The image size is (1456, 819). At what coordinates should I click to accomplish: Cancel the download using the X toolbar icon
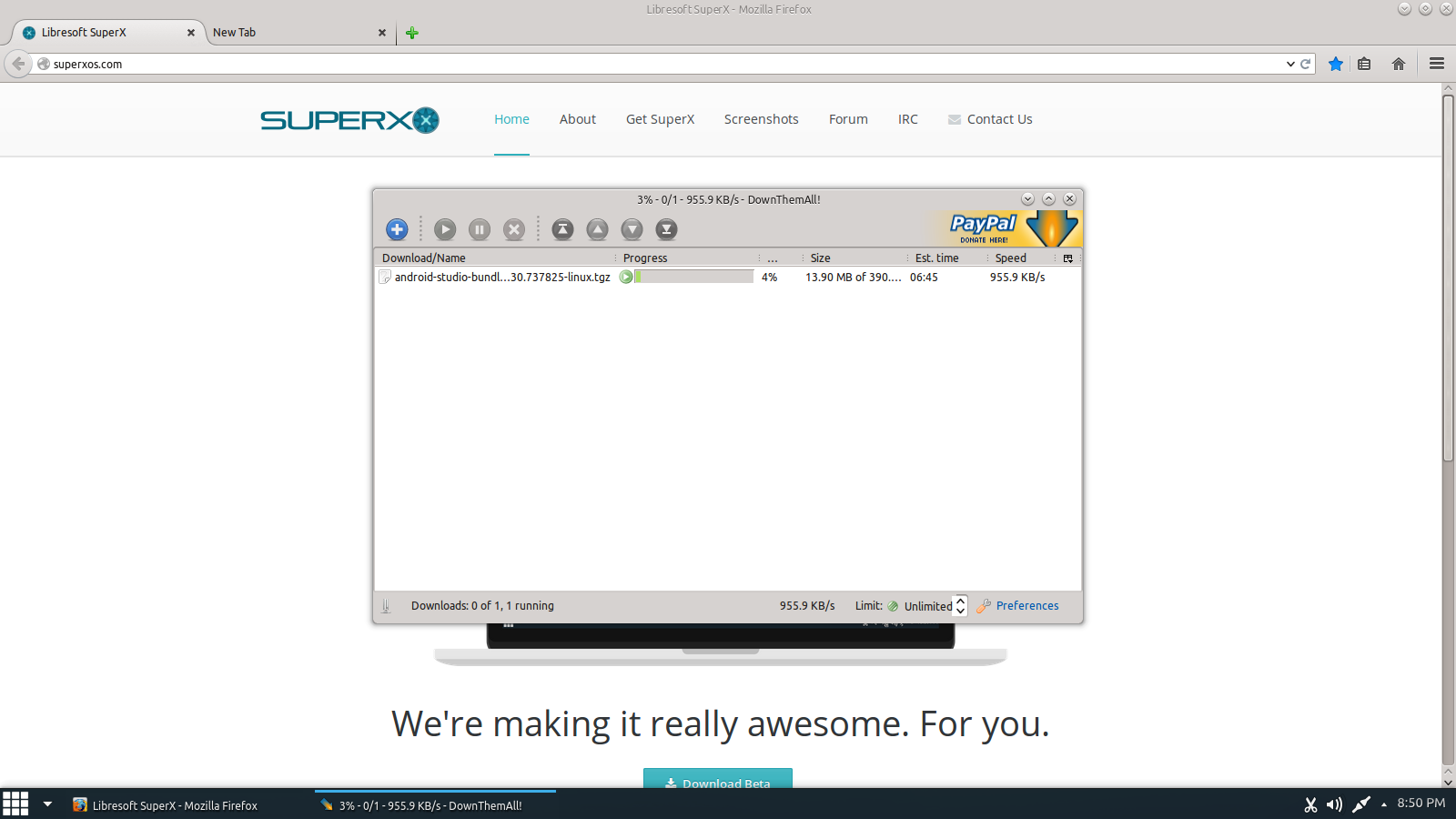514,229
